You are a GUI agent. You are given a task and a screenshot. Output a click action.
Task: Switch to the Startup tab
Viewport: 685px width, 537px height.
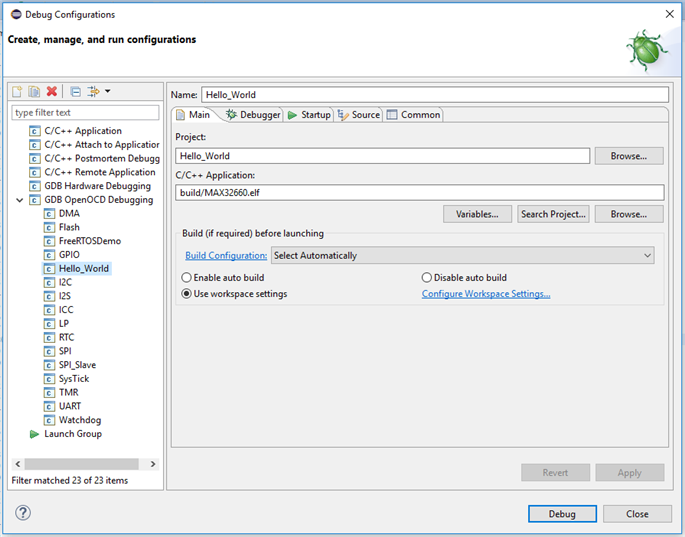[x=309, y=115]
